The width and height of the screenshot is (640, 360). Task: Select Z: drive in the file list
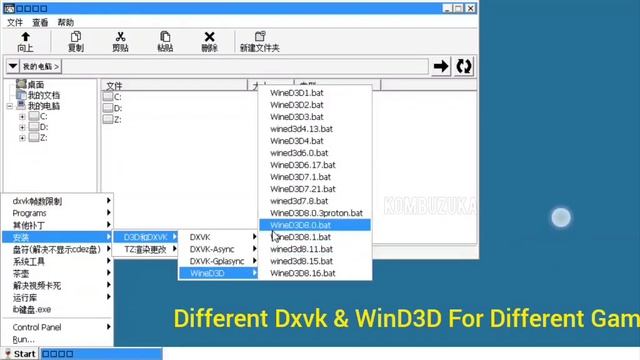tap(113, 120)
